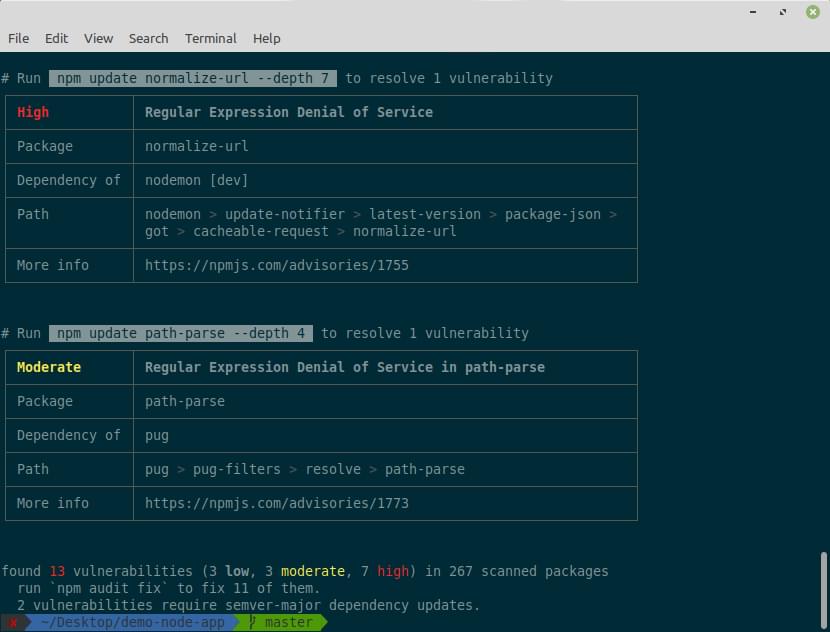
Task: Click the highlighted npm update path-parse command
Action: click(180, 333)
